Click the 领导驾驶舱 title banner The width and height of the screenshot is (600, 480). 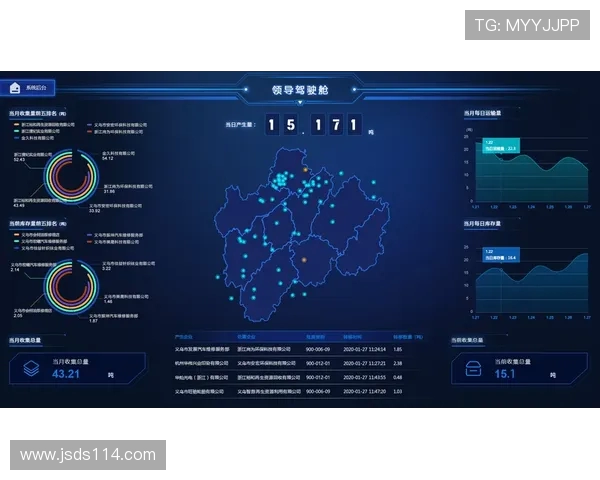point(300,90)
